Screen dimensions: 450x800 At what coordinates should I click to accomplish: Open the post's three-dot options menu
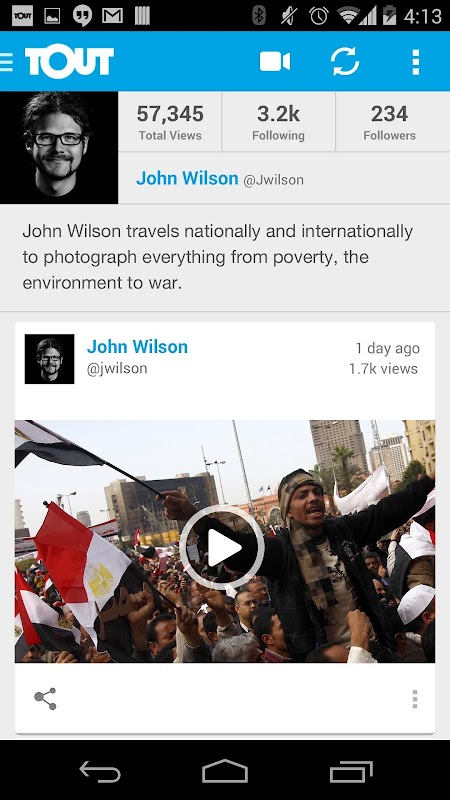pos(415,699)
